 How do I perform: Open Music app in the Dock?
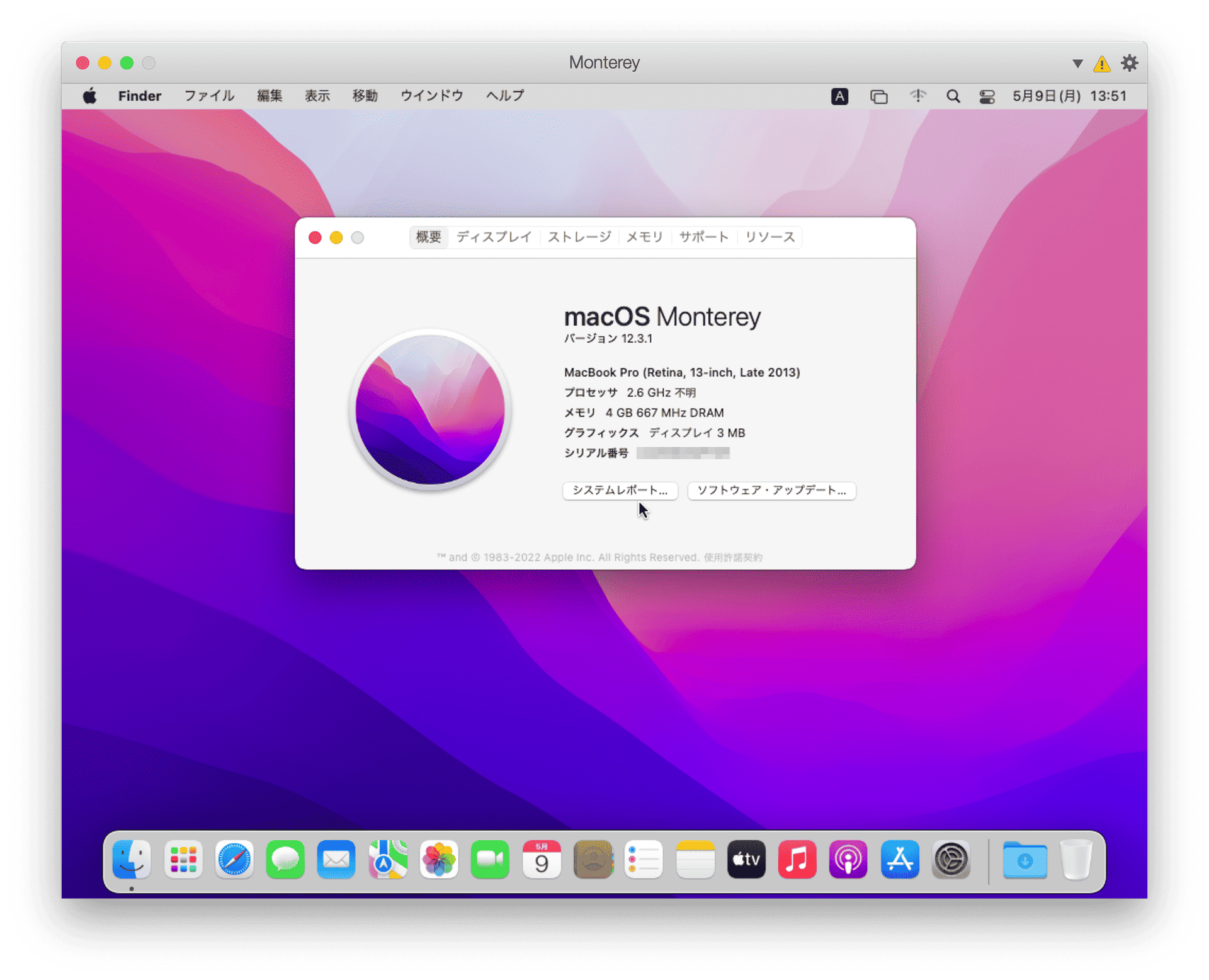[x=797, y=859]
